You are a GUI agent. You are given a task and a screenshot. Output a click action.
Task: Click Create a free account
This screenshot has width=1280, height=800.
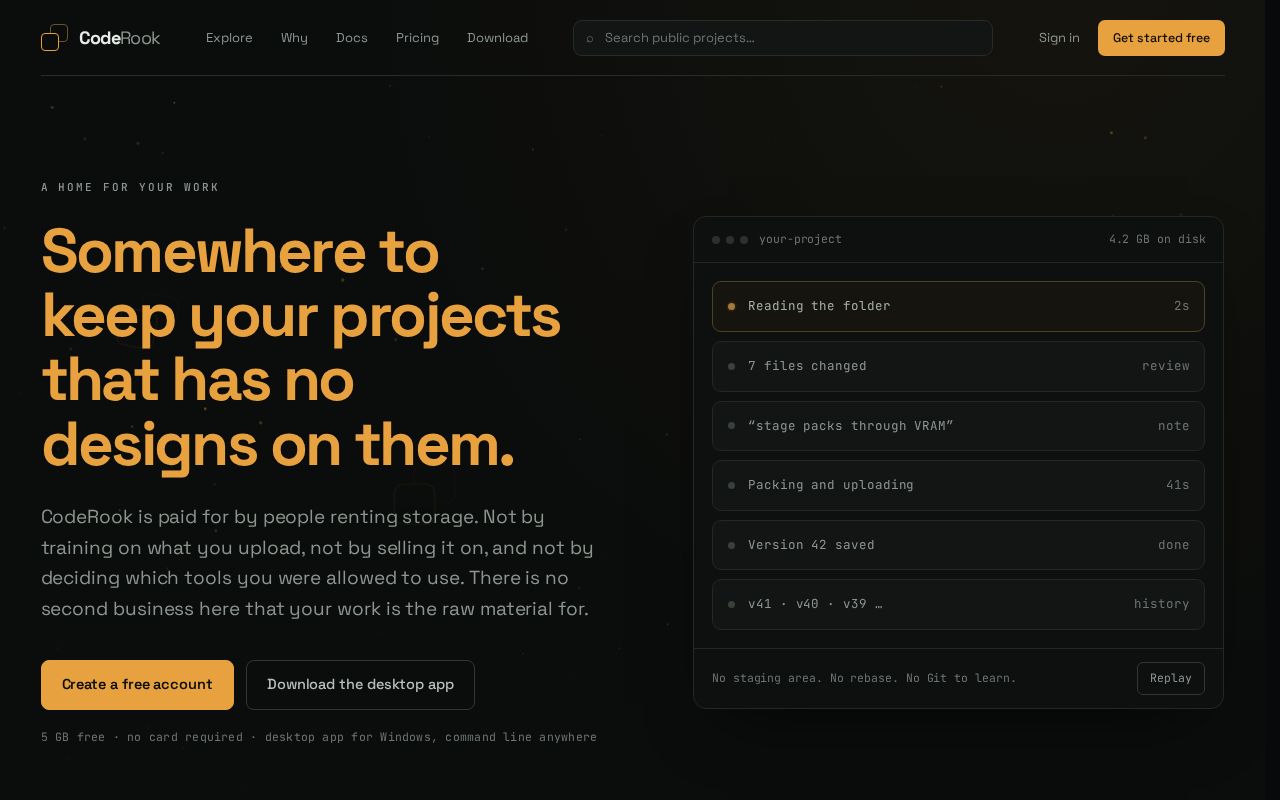[x=137, y=685]
